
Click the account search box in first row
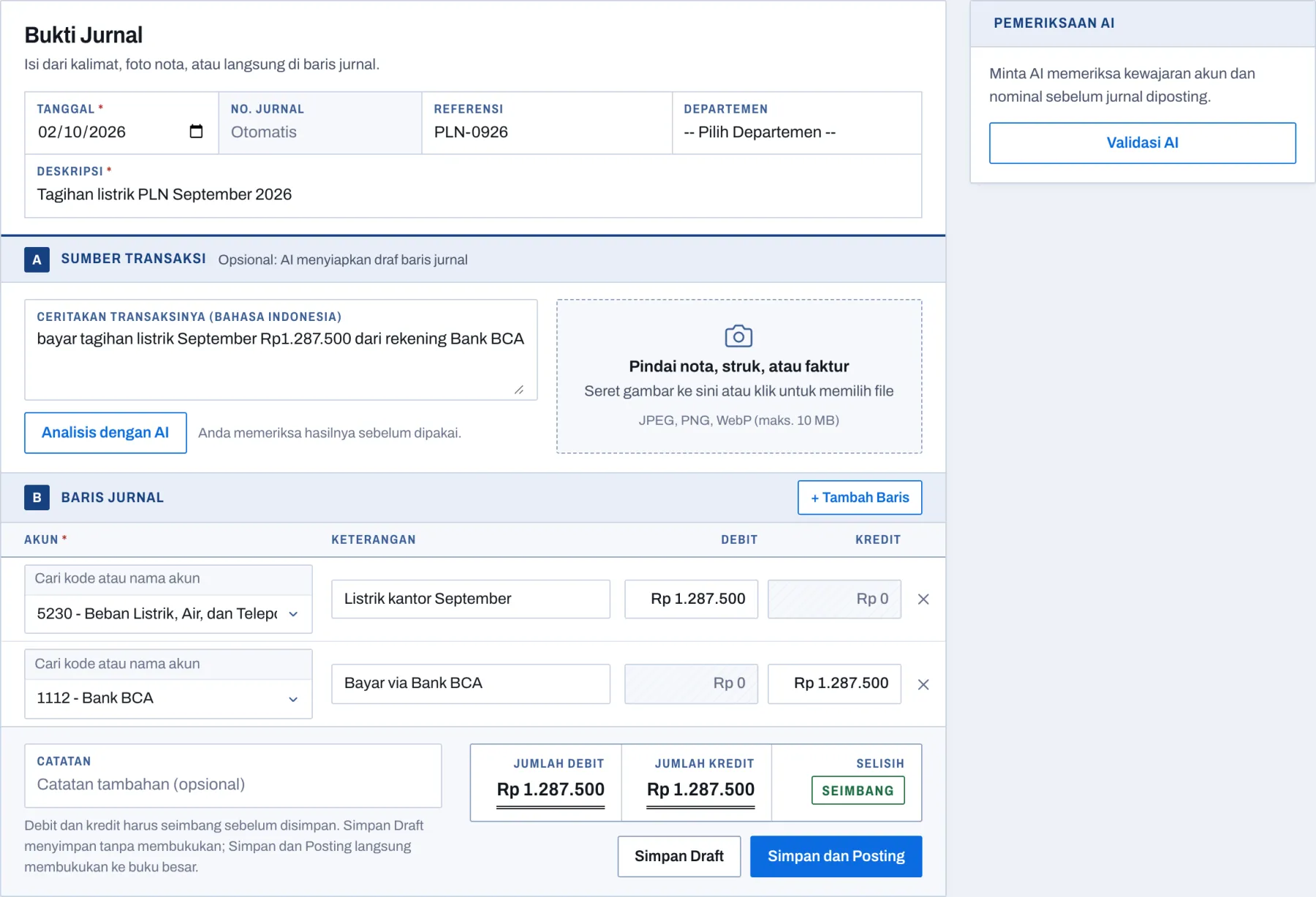click(168, 579)
